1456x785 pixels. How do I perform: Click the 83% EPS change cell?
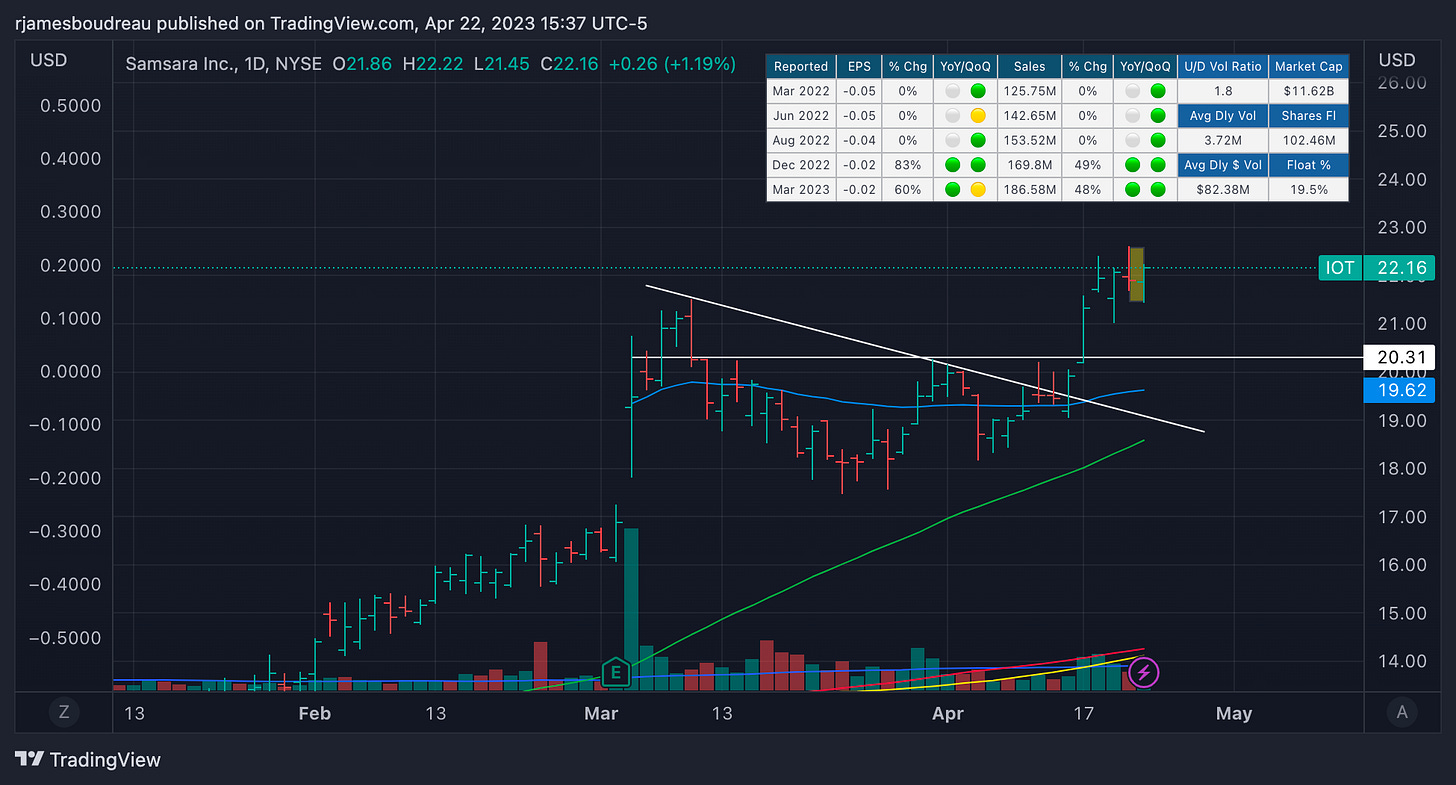pos(908,165)
